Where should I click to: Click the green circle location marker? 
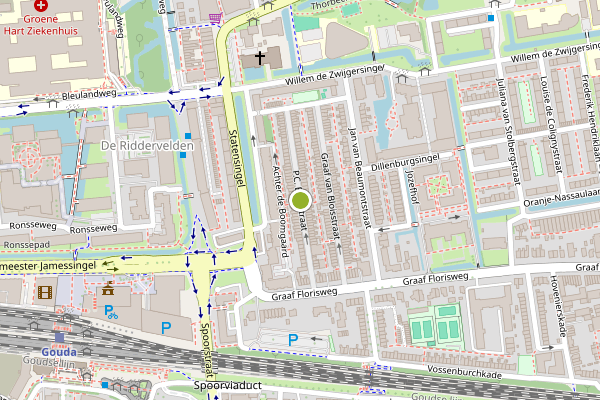tap(300, 200)
